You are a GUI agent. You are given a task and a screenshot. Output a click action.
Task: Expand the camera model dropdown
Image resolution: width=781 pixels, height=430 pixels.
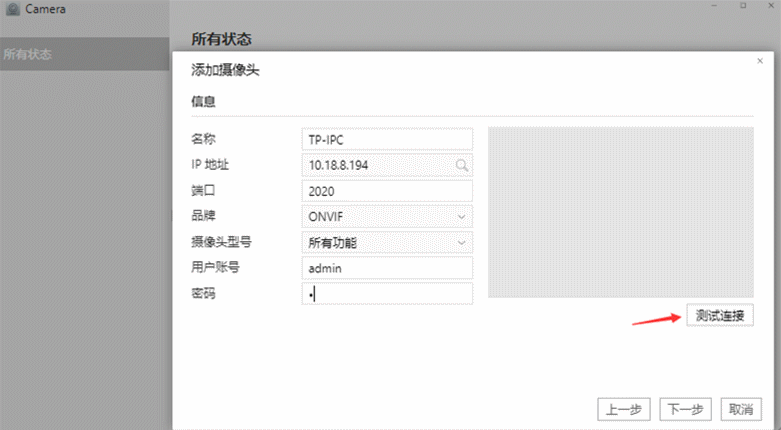point(387,243)
